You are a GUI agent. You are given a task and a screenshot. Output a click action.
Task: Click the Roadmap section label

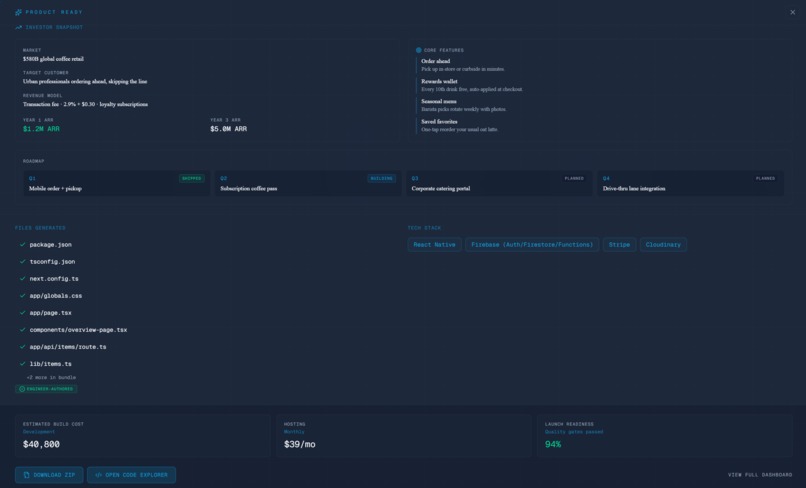pos(33,161)
